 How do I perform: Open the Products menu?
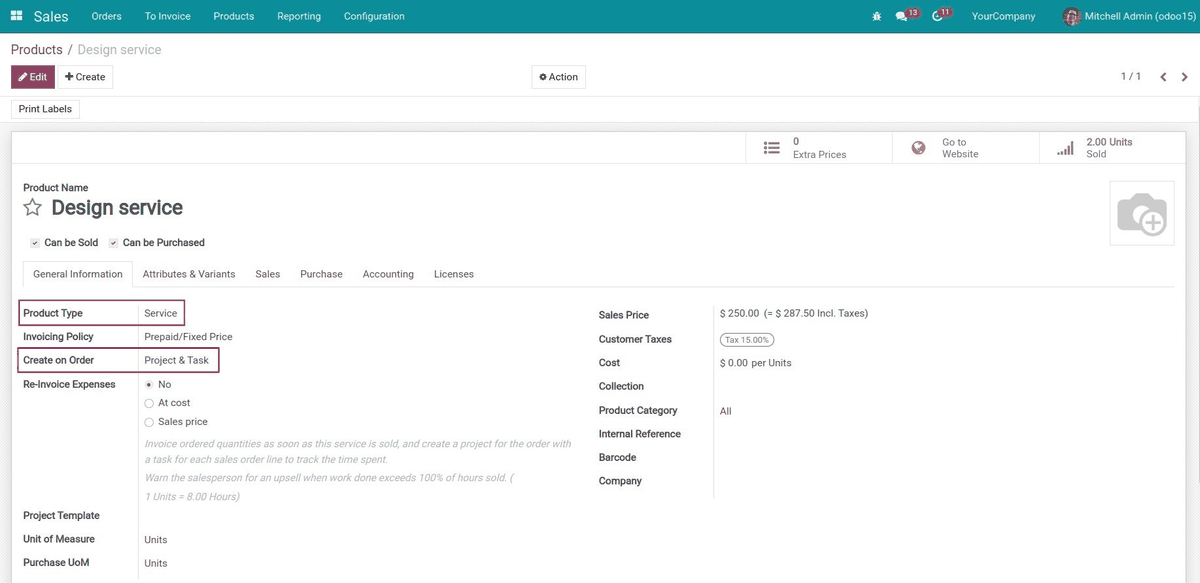tap(234, 16)
